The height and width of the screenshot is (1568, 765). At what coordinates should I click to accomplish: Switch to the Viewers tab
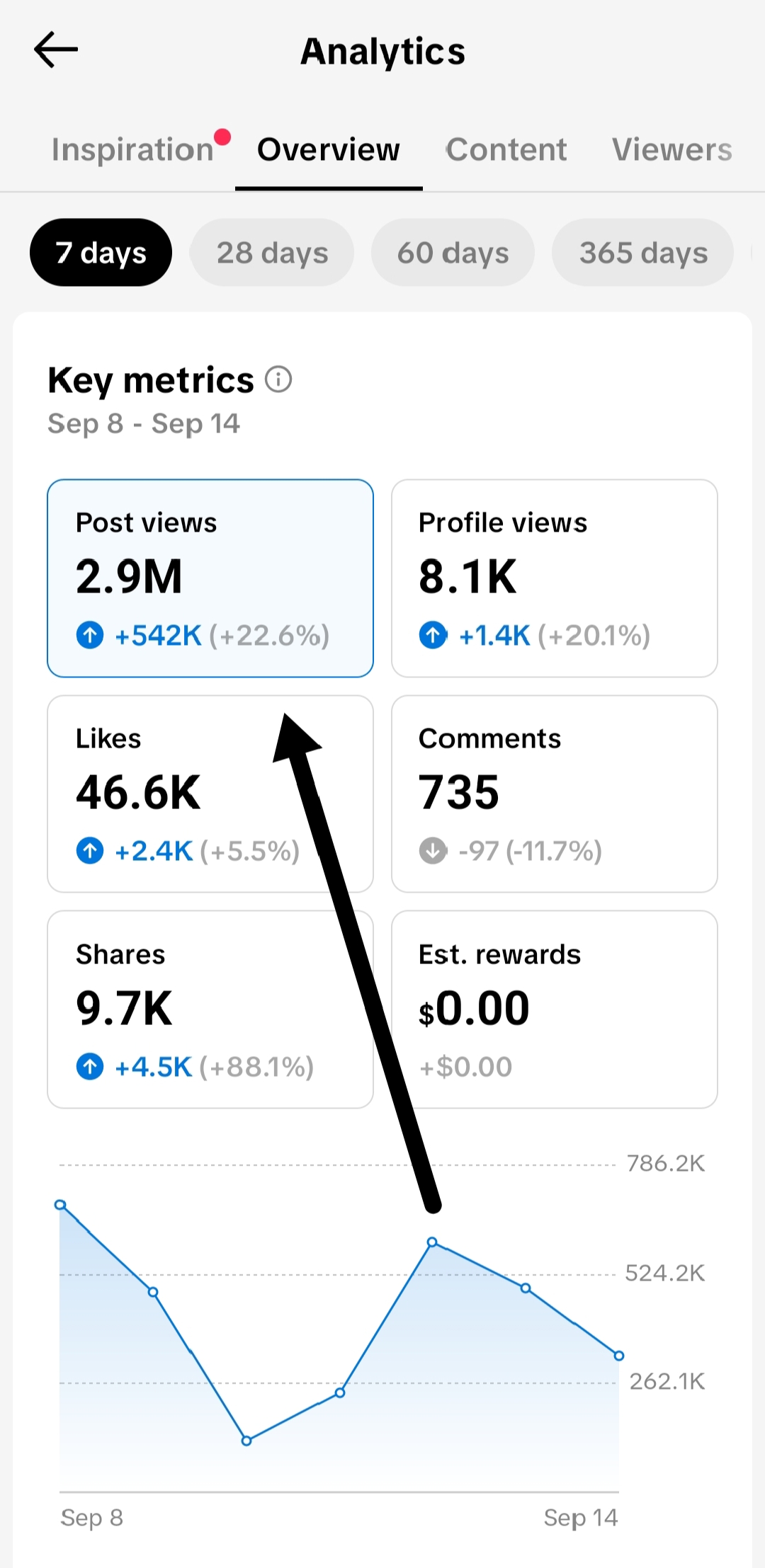click(672, 149)
